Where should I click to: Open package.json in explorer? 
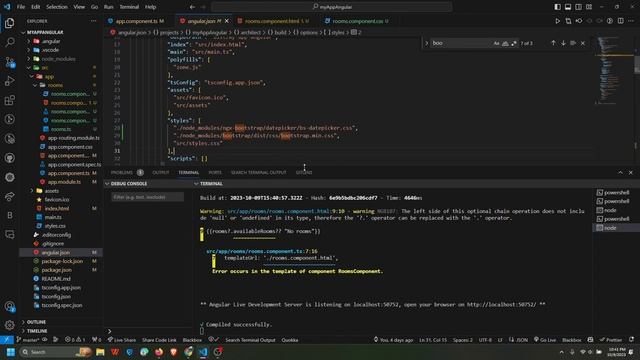(x=56, y=270)
